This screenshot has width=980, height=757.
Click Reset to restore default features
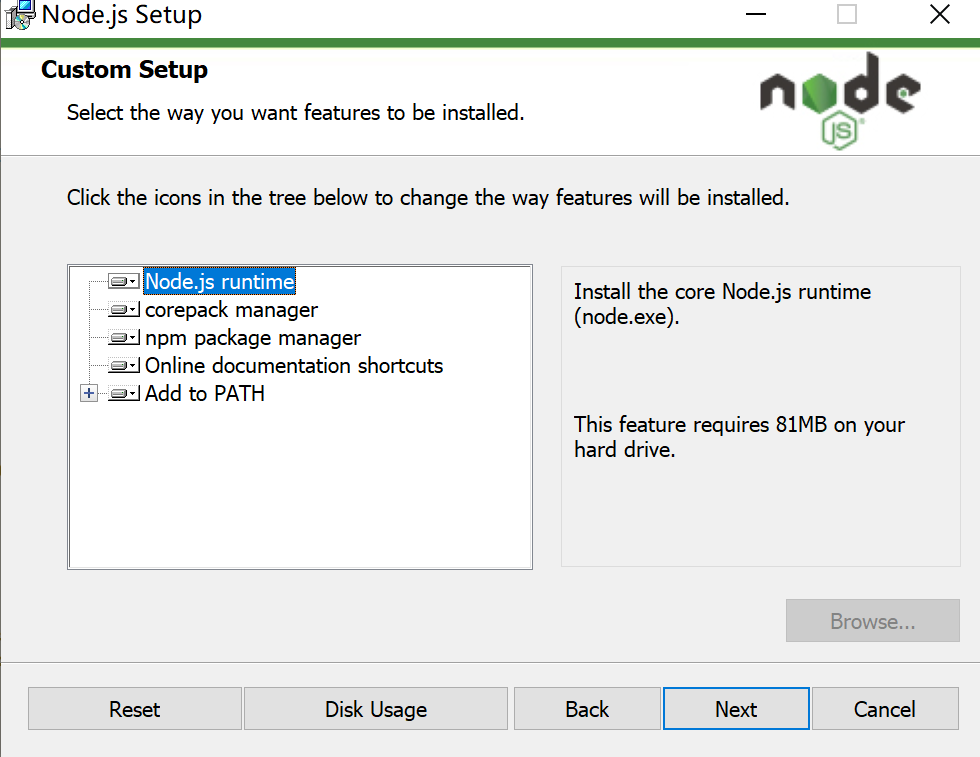click(x=134, y=709)
